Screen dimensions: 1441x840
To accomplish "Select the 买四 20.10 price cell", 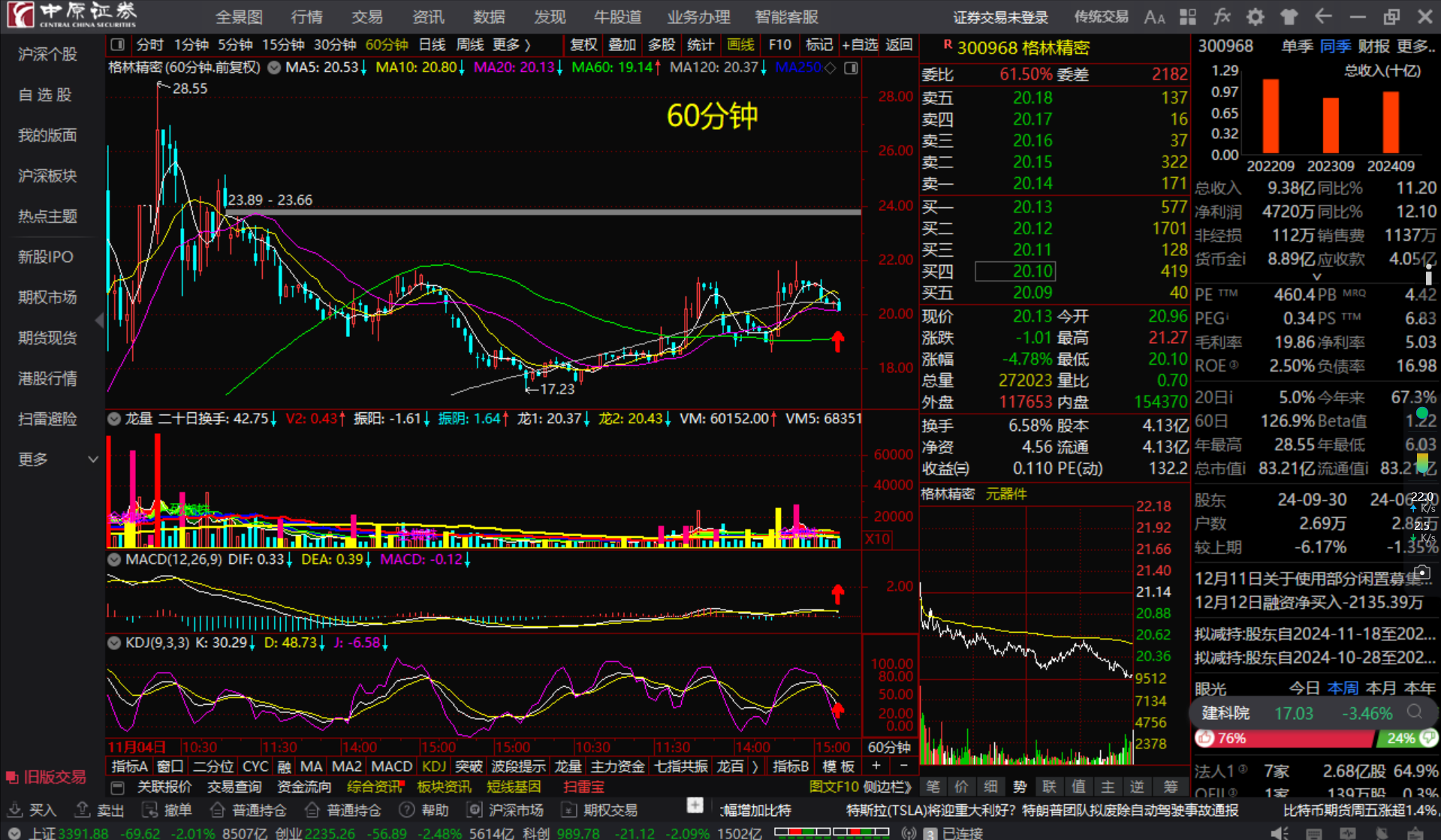I will click(x=1014, y=271).
